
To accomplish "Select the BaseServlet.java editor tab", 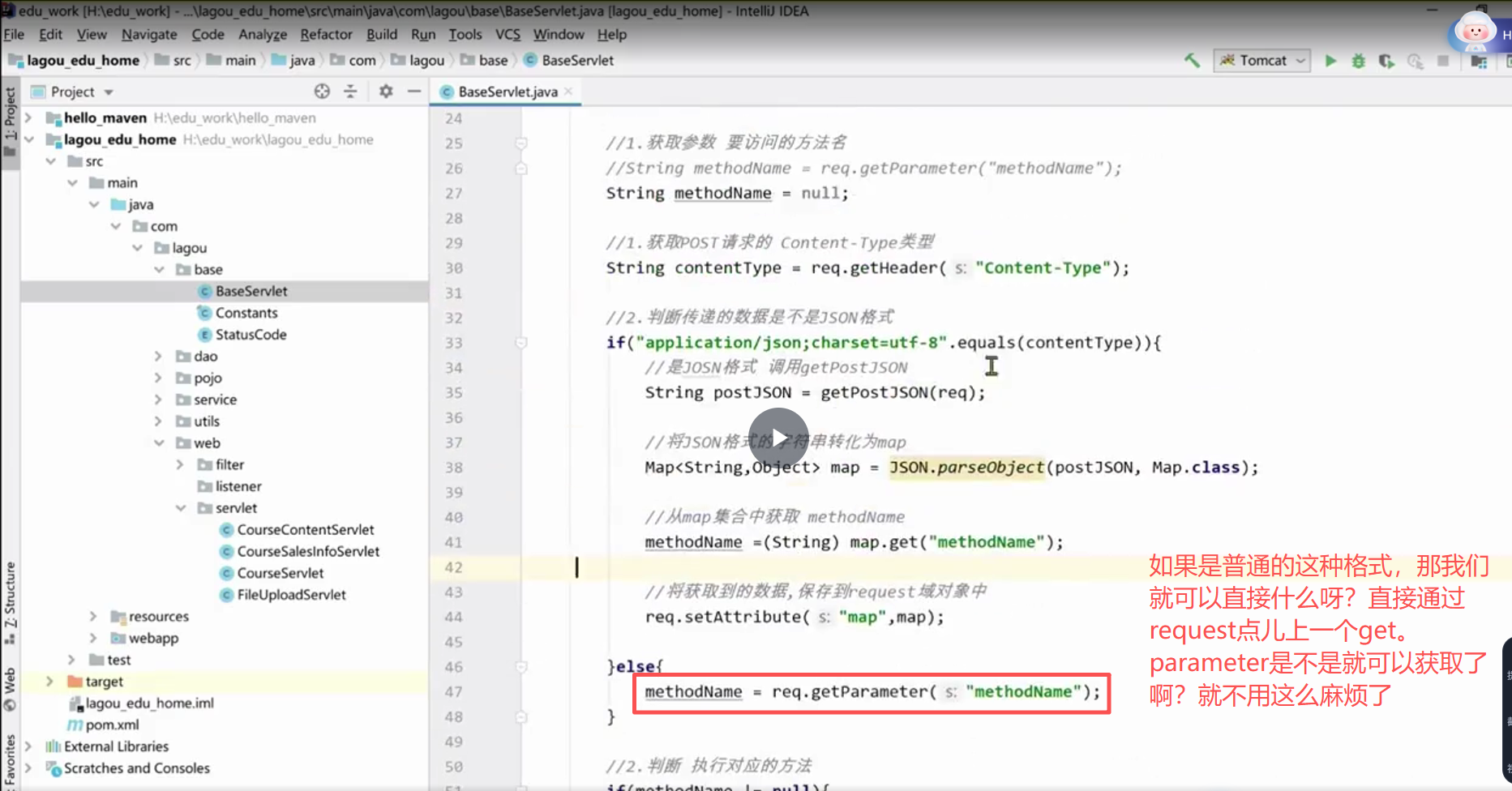I will [x=504, y=92].
